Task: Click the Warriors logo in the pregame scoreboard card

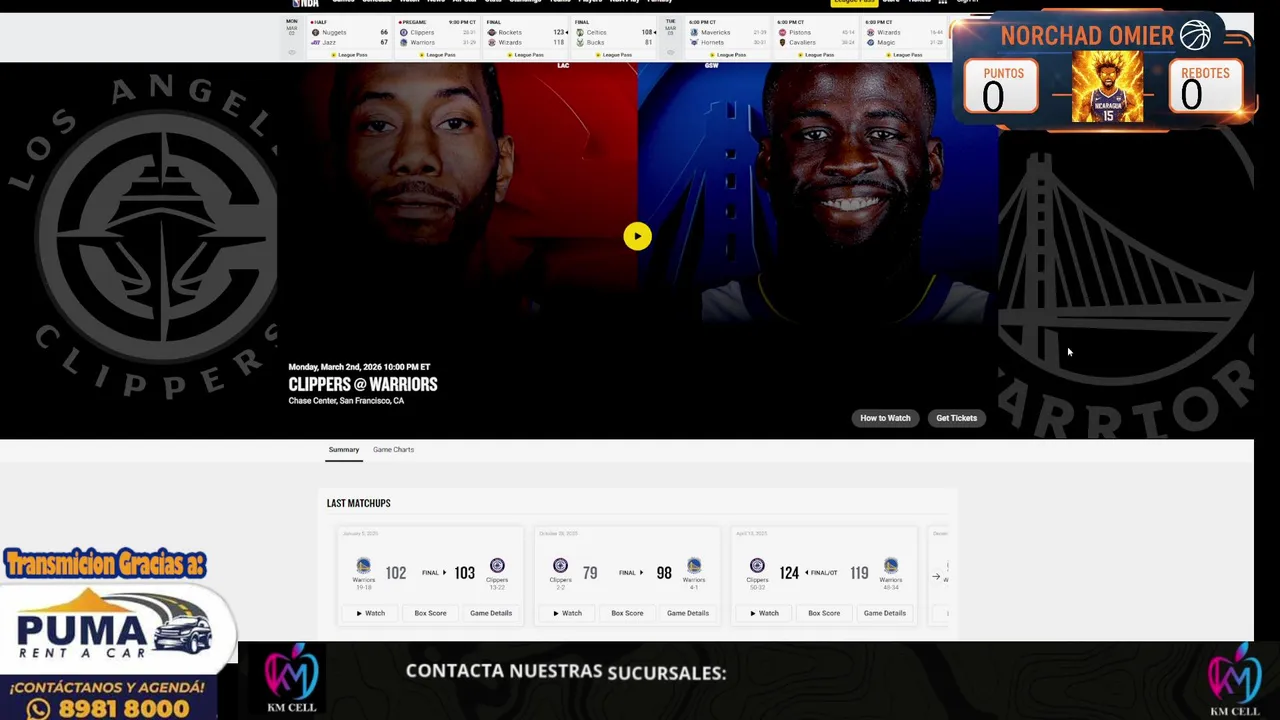Action: pyautogui.click(x=404, y=43)
